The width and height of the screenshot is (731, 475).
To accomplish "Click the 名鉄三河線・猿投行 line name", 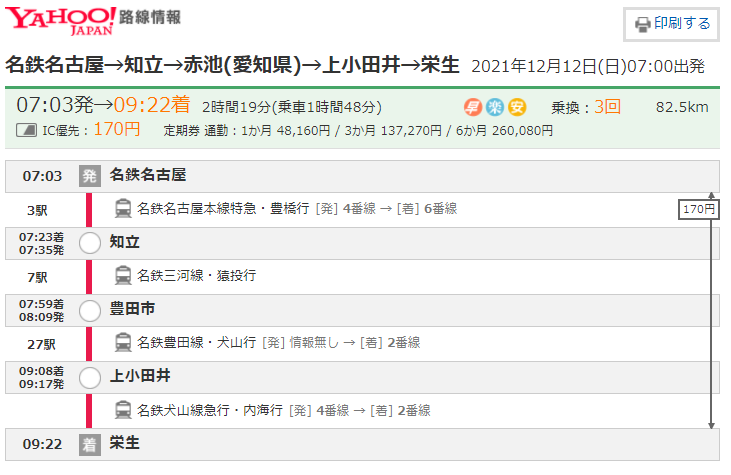I will click(196, 275).
